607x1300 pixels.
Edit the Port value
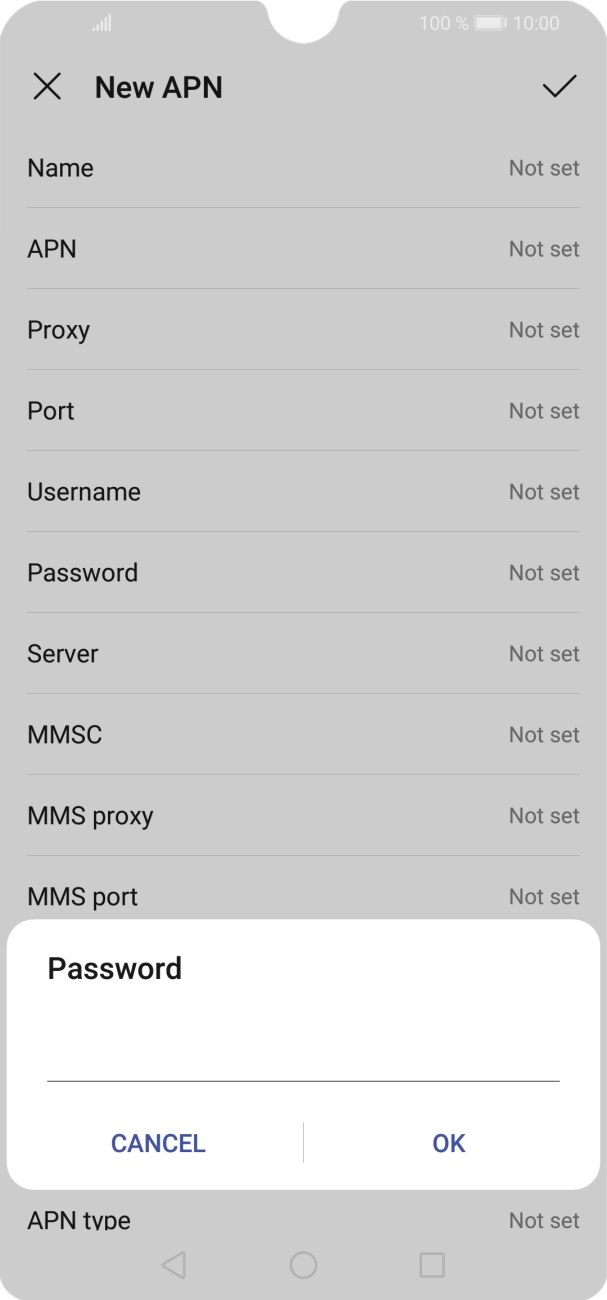[303, 411]
